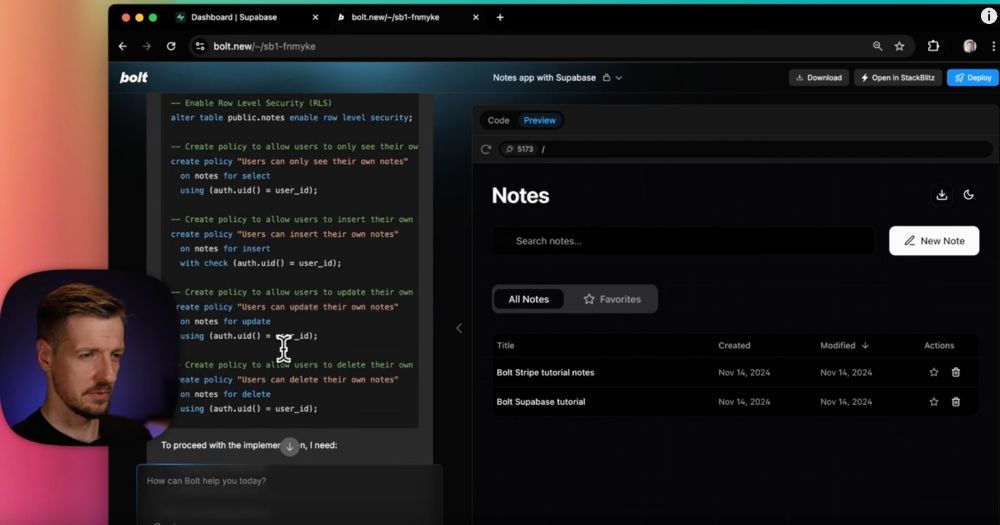The height and width of the screenshot is (525, 1000).
Task: Close the Dashboard | Supabase tab
Action: (315, 17)
